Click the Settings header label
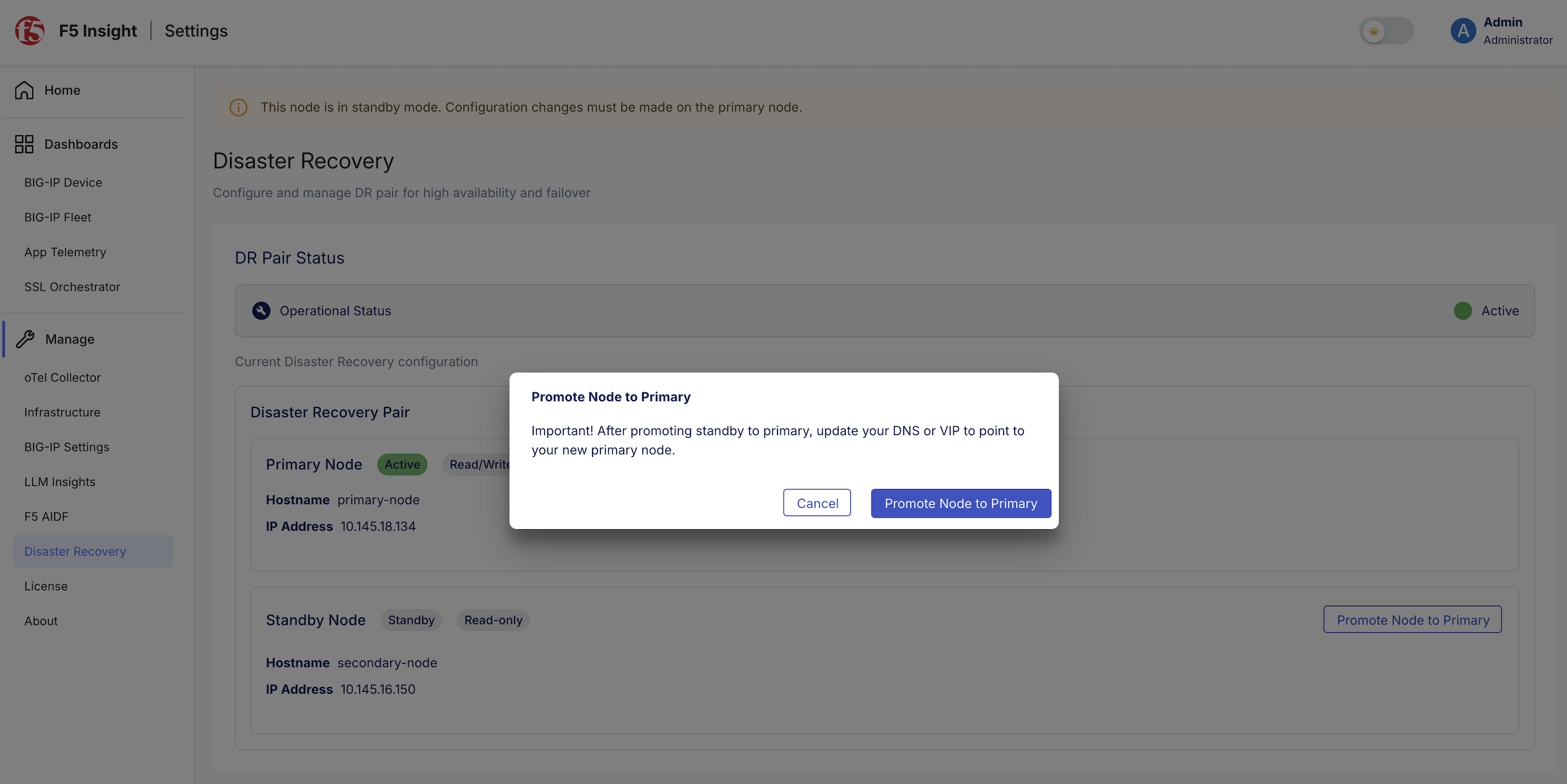This screenshot has width=1567, height=784. [196, 31]
